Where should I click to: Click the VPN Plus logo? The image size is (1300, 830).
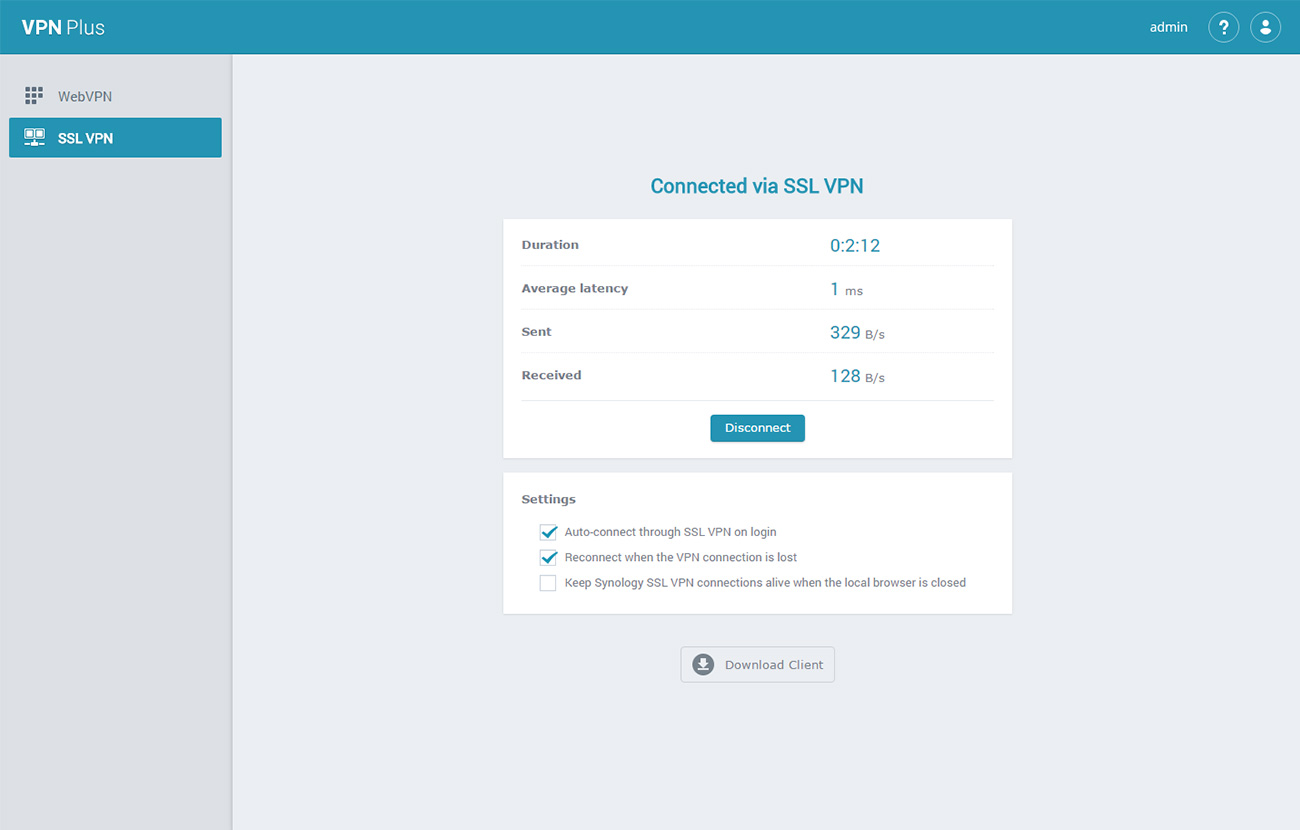click(x=62, y=27)
